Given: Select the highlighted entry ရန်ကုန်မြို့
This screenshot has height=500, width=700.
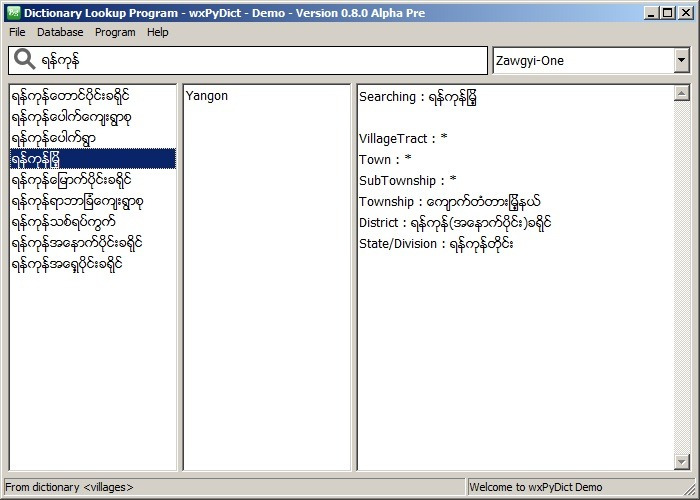Looking at the screenshot, I should click(93, 159).
